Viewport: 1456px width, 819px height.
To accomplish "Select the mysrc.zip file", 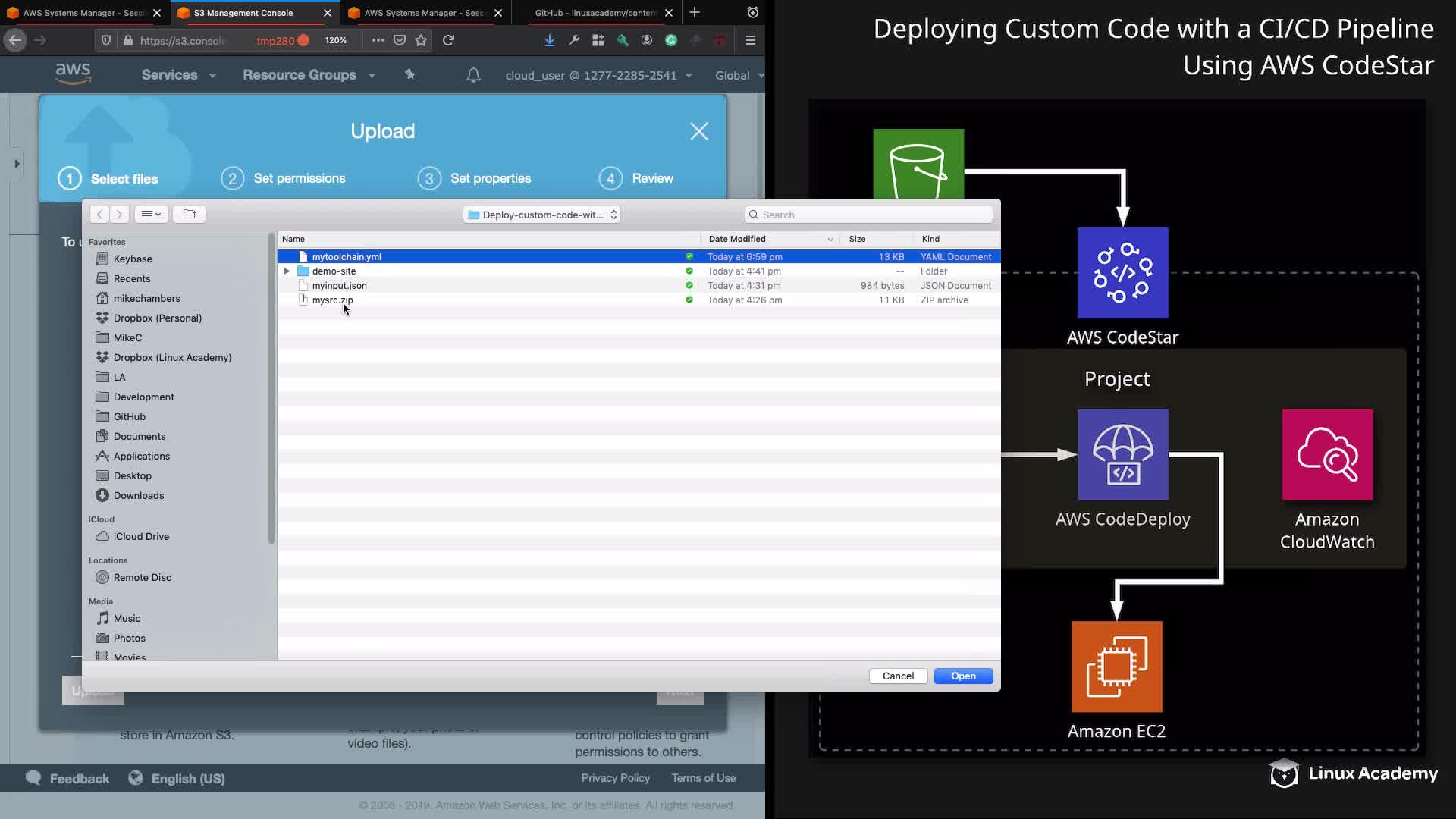I will coord(332,300).
